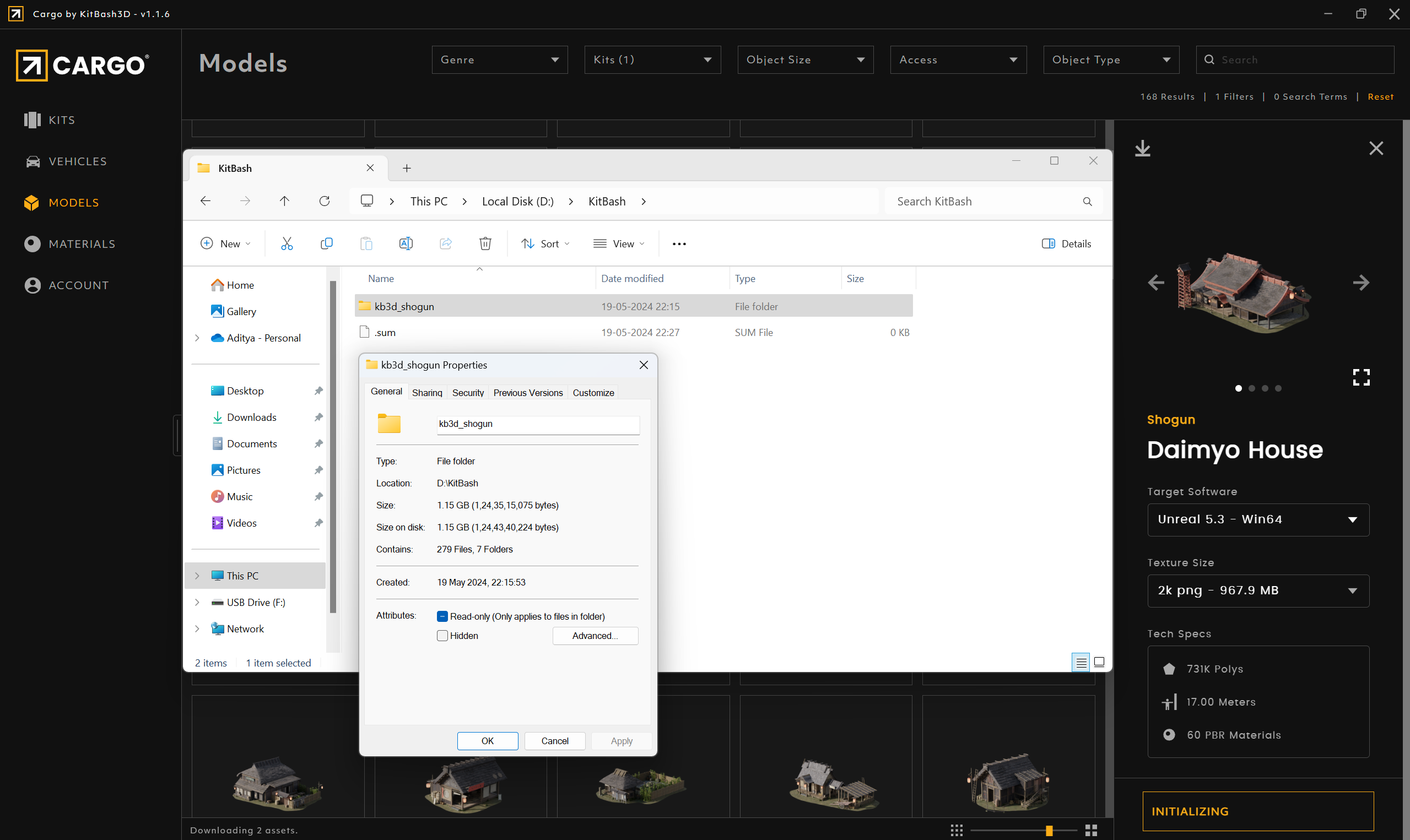The width and height of the screenshot is (1410, 840).
Task: Toggle the Details pane in Explorer
Action: [x=1066, y=243]
